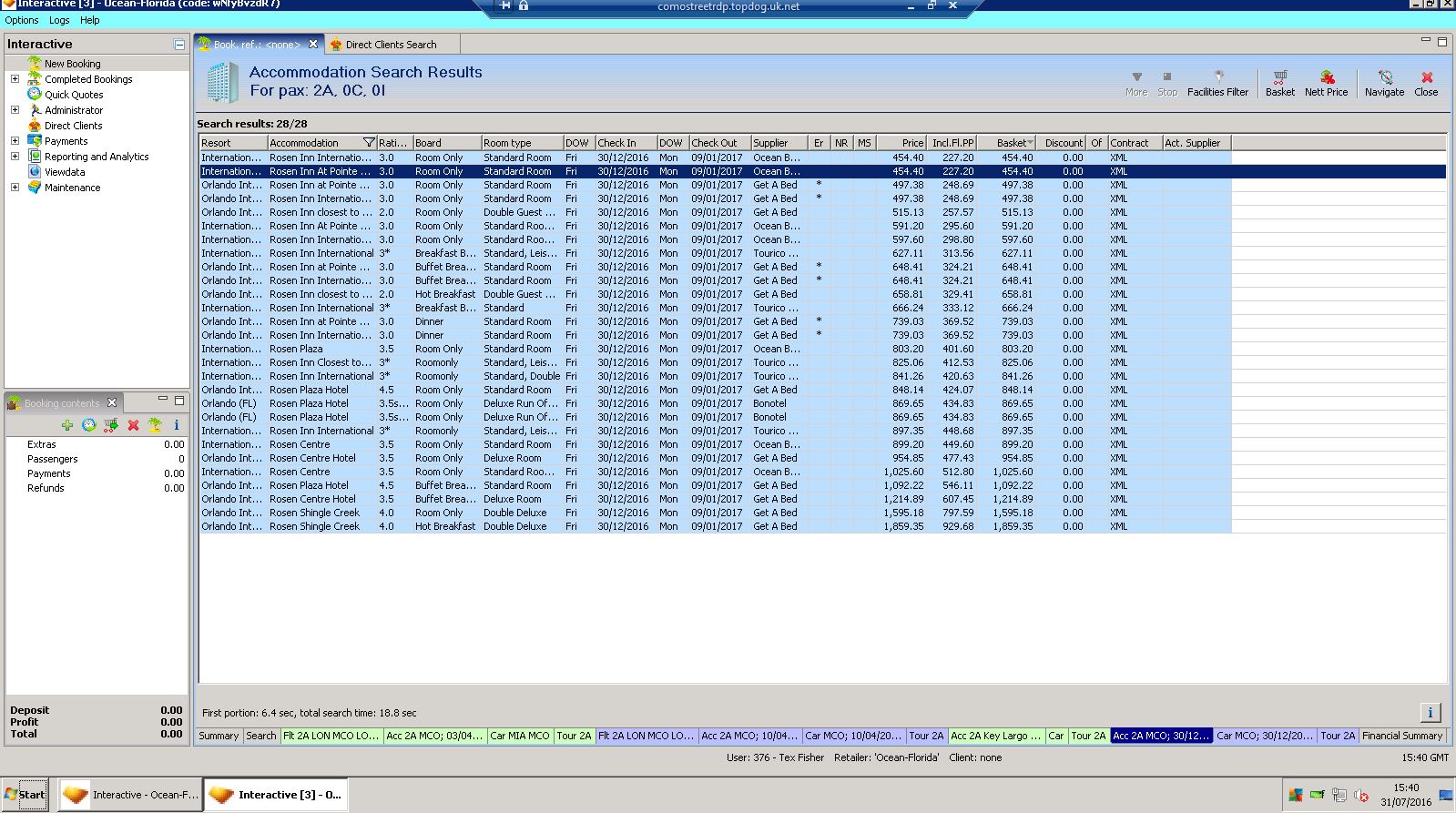Close the Booking contents panel tab

112,402
